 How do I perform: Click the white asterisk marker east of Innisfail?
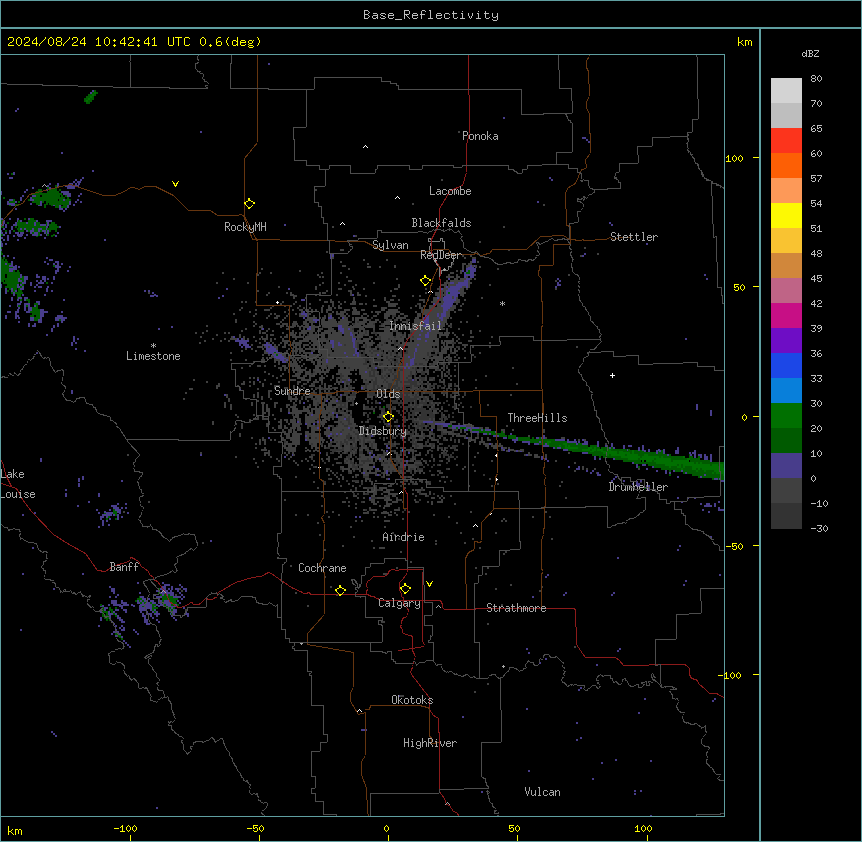pos(502,303)
